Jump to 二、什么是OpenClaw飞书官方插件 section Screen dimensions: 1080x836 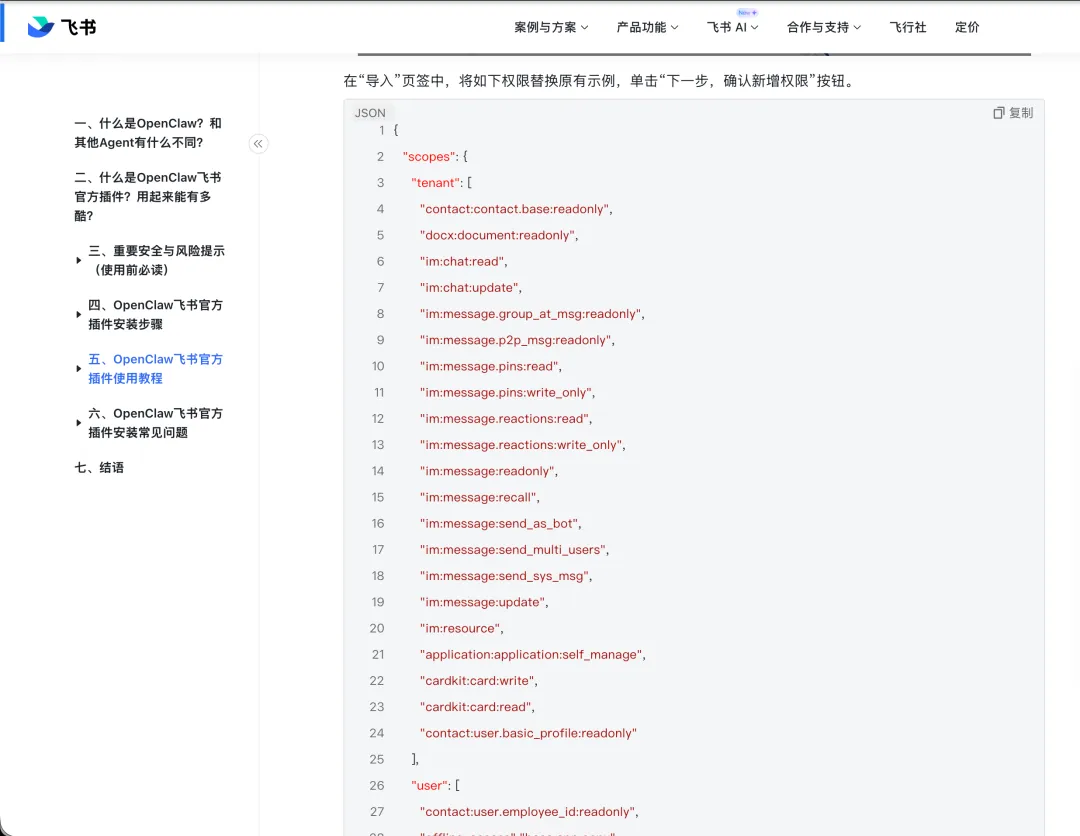pyautogui.click(x=147, y=196)
